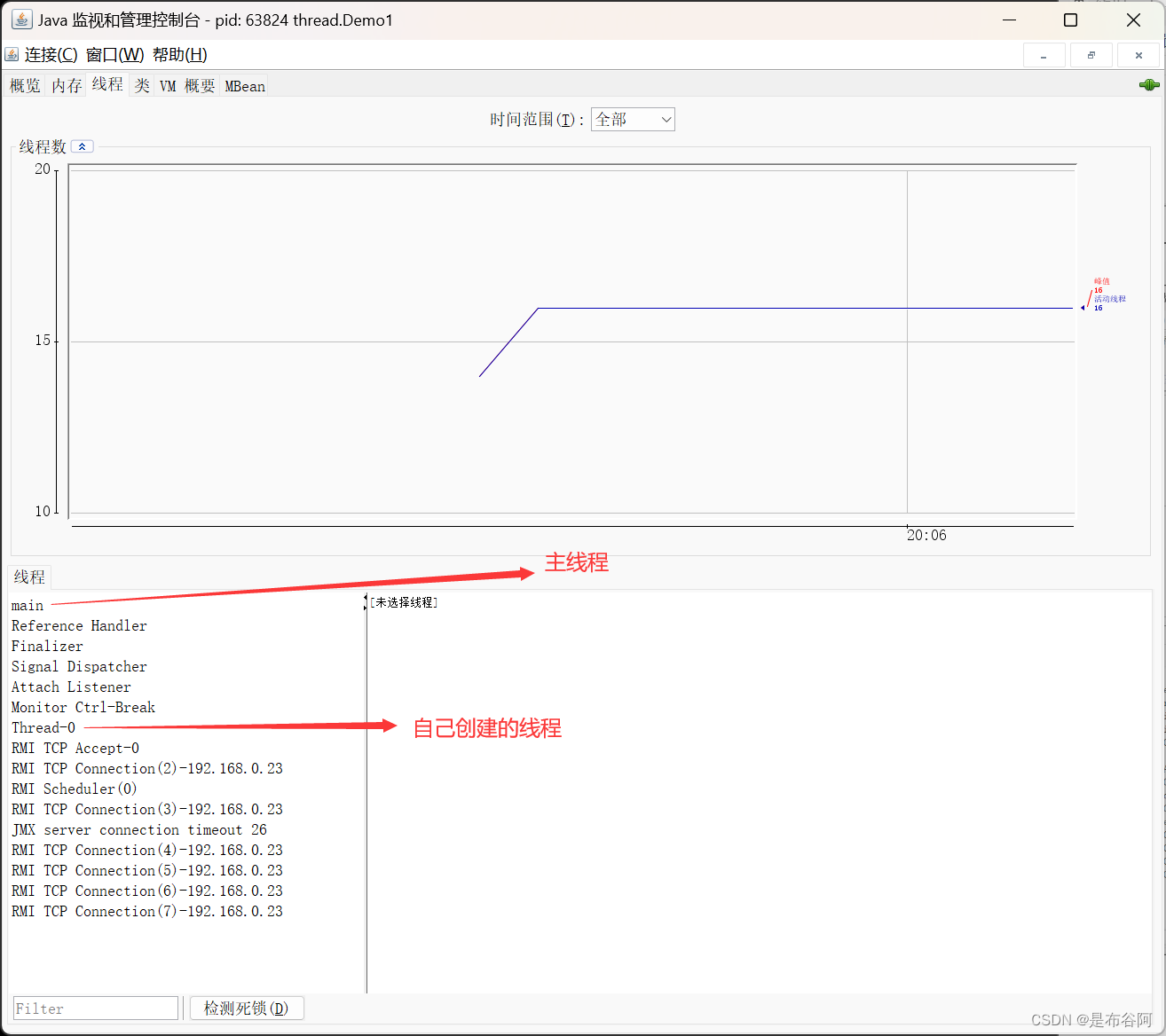Select the RMI Scheduler(0) thread

[75, 789]
